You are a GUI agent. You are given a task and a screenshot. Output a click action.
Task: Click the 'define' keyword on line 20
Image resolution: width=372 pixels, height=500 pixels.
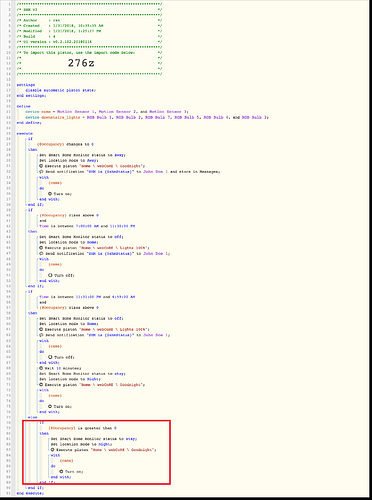click(24, 106)
